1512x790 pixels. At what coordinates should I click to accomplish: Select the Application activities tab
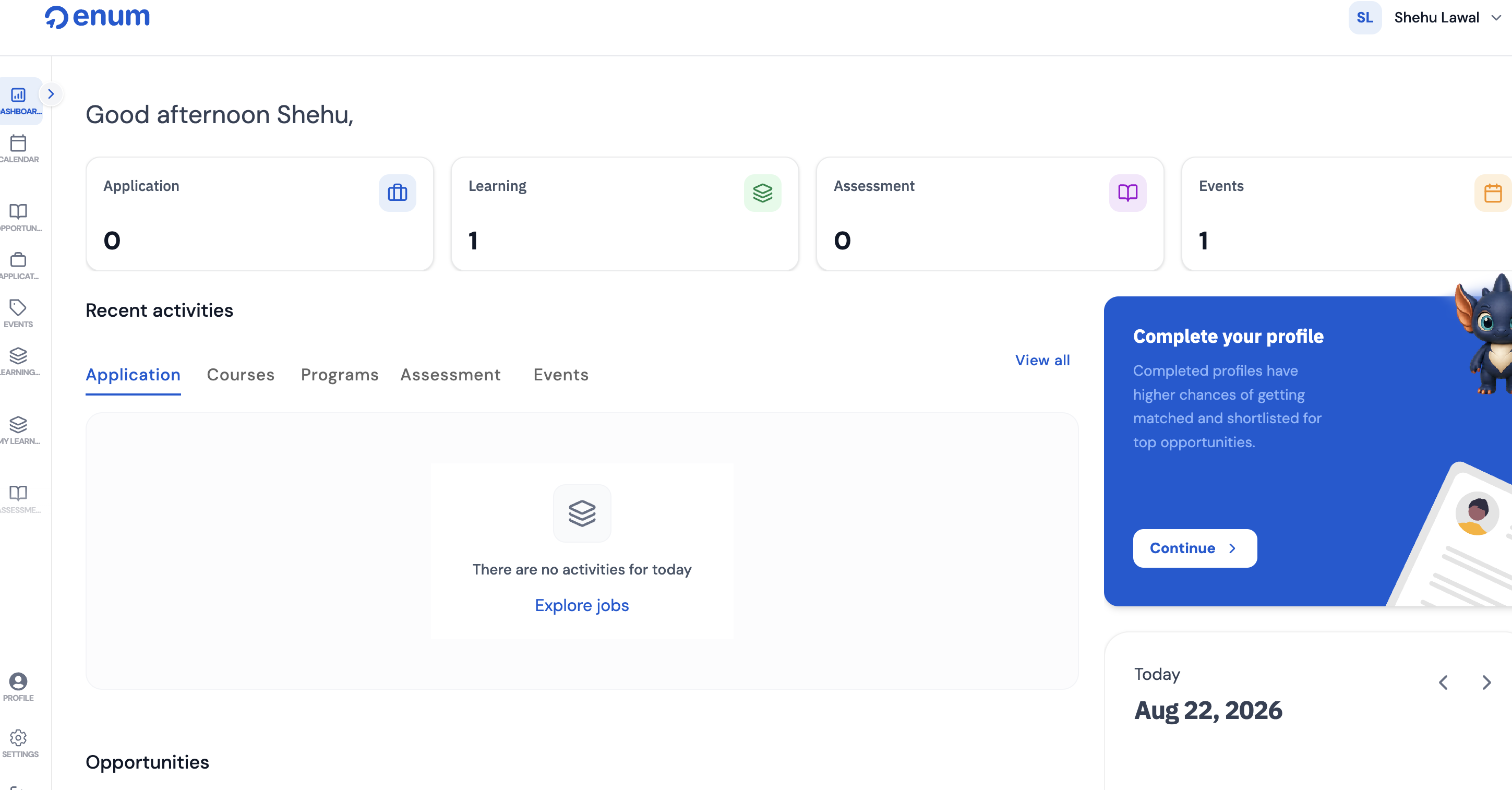133,375
